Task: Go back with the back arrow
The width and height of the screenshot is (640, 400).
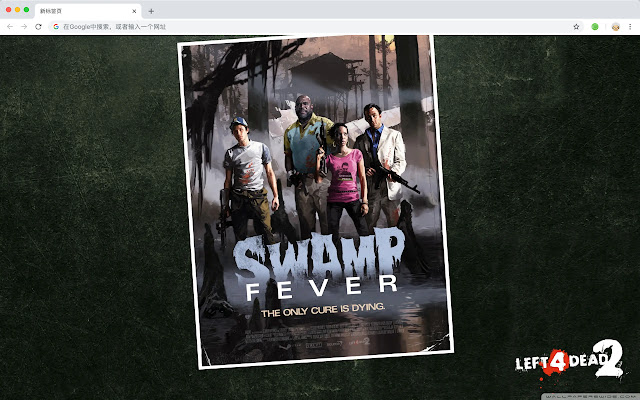Action: pos(10,27)
